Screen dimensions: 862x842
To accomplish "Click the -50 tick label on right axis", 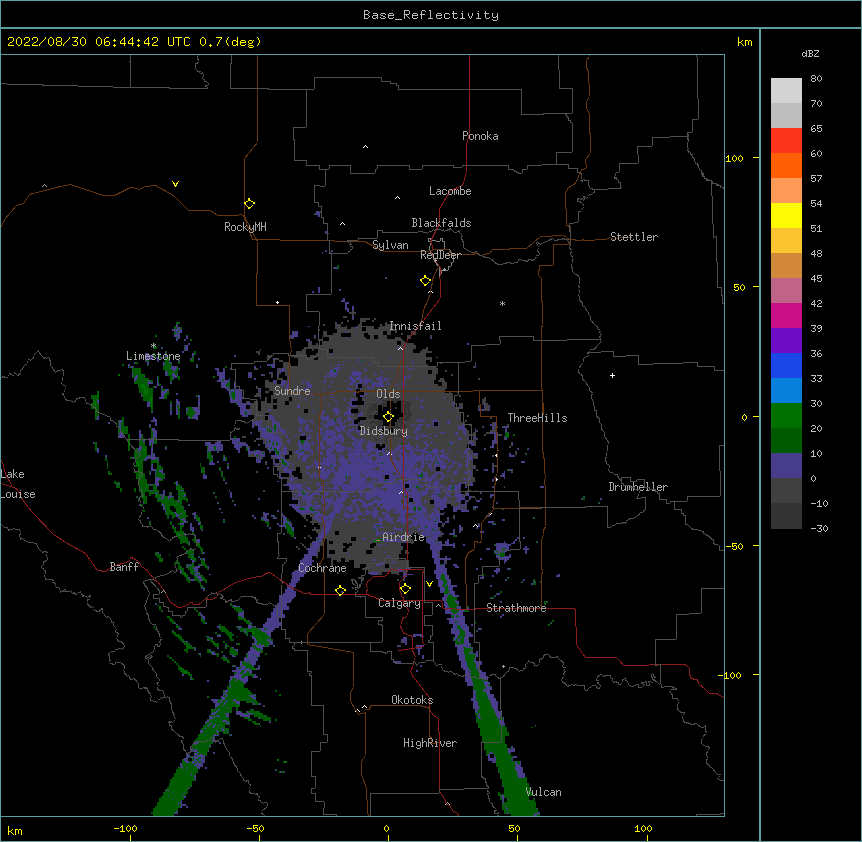I will (x=734, y=546).
